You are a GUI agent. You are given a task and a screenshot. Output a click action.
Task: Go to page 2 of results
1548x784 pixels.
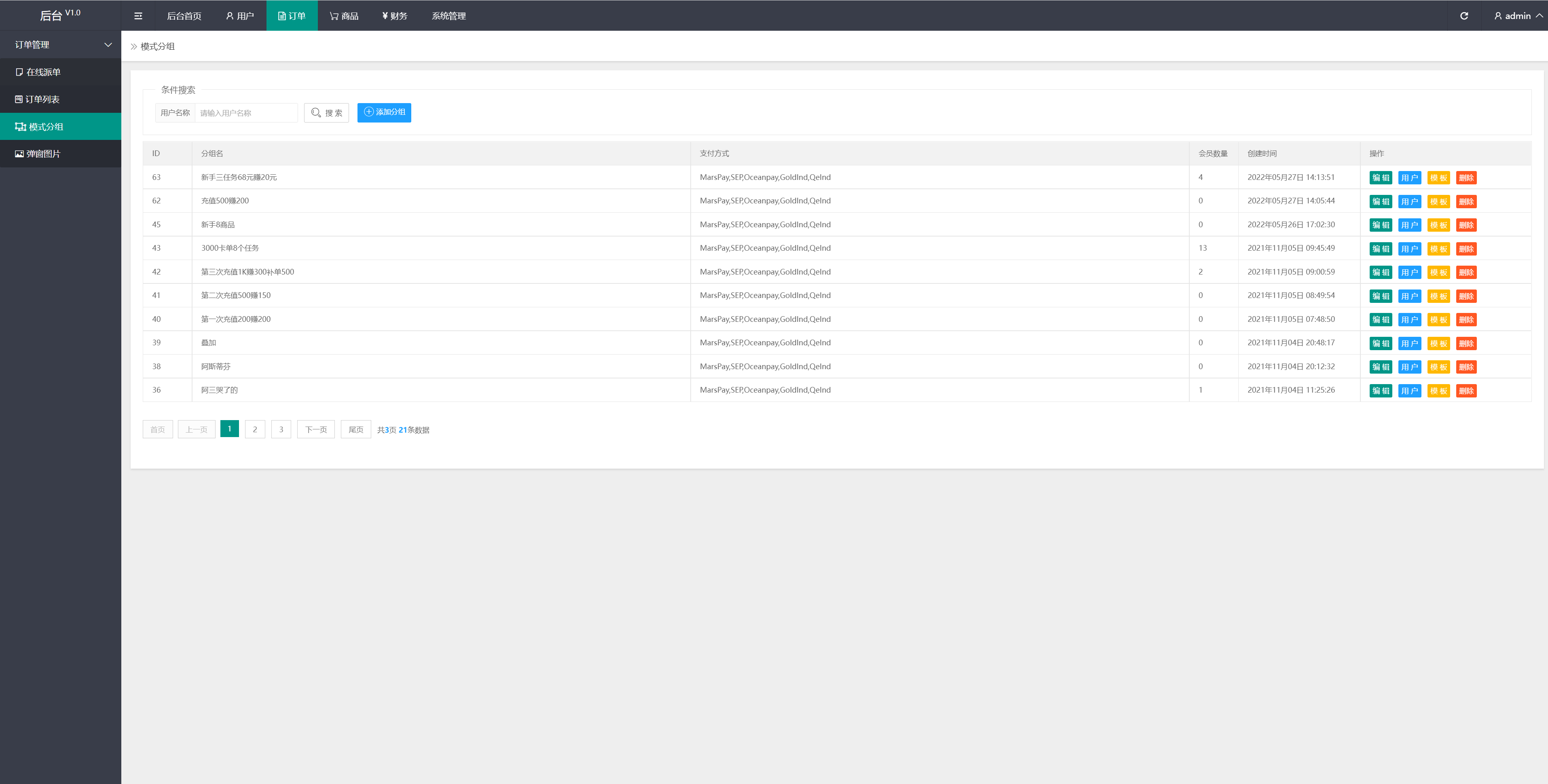click(x=255, y=429)
